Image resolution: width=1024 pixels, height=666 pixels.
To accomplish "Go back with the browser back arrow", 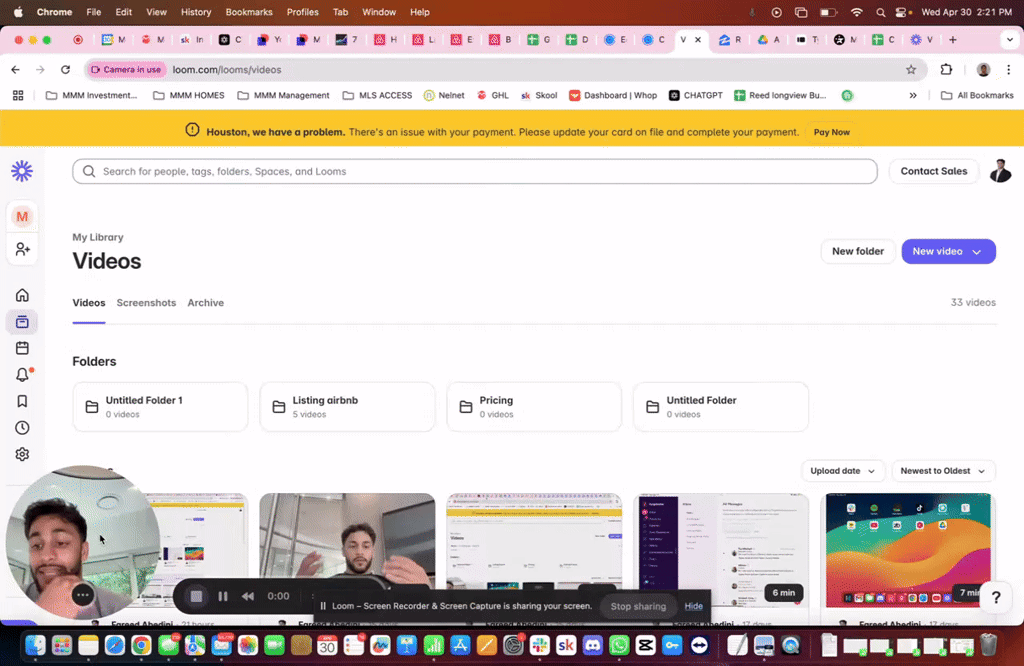I will (x=16, y=69).
